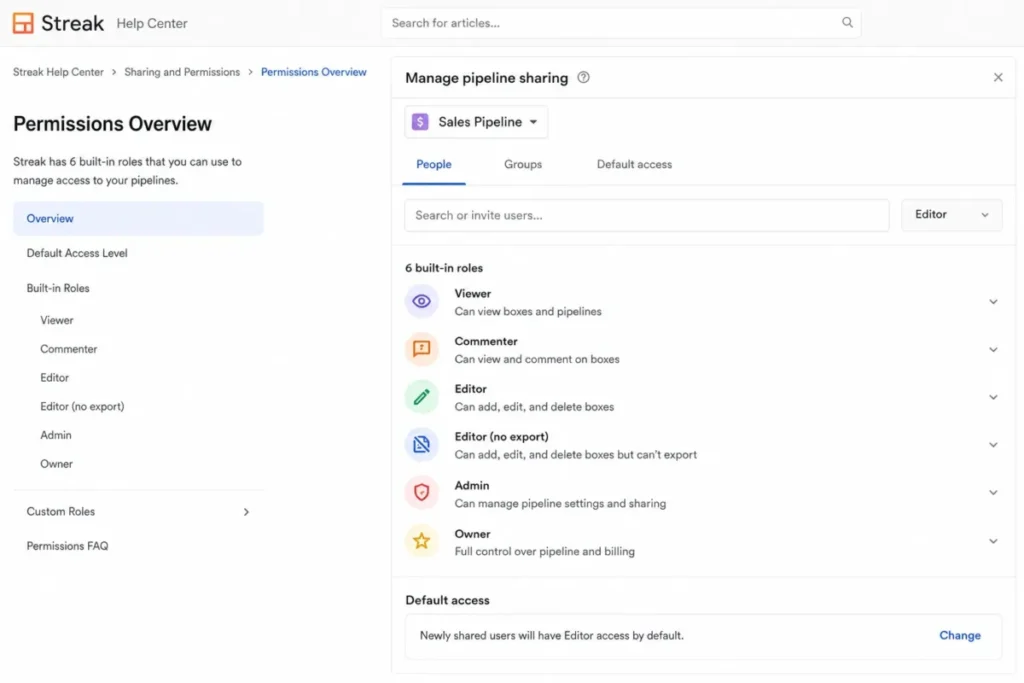
Task: Click the Search for articles field
Action: 621,23
